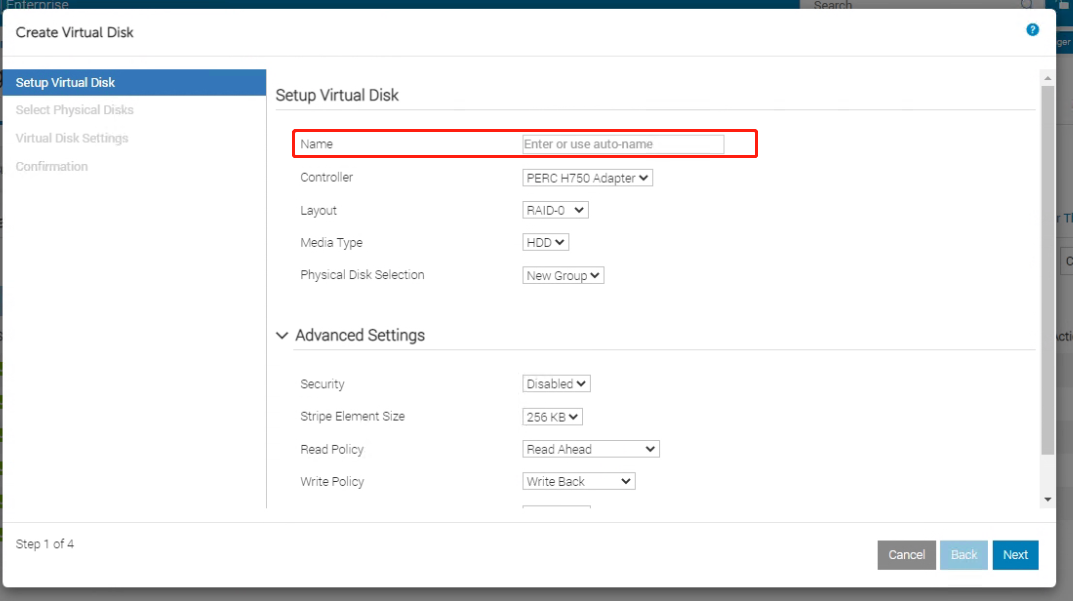Open the Physical Disk Selection dropdown
This screenshot has width=1073, height=601.
(563, 276)
